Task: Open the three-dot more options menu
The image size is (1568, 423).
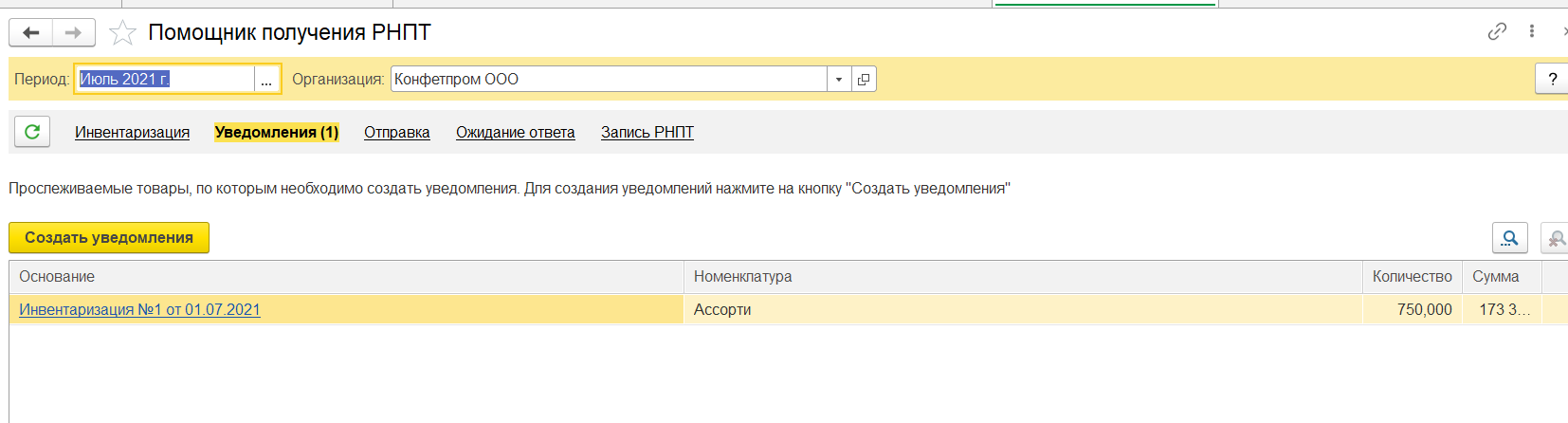Action: 1532,31
